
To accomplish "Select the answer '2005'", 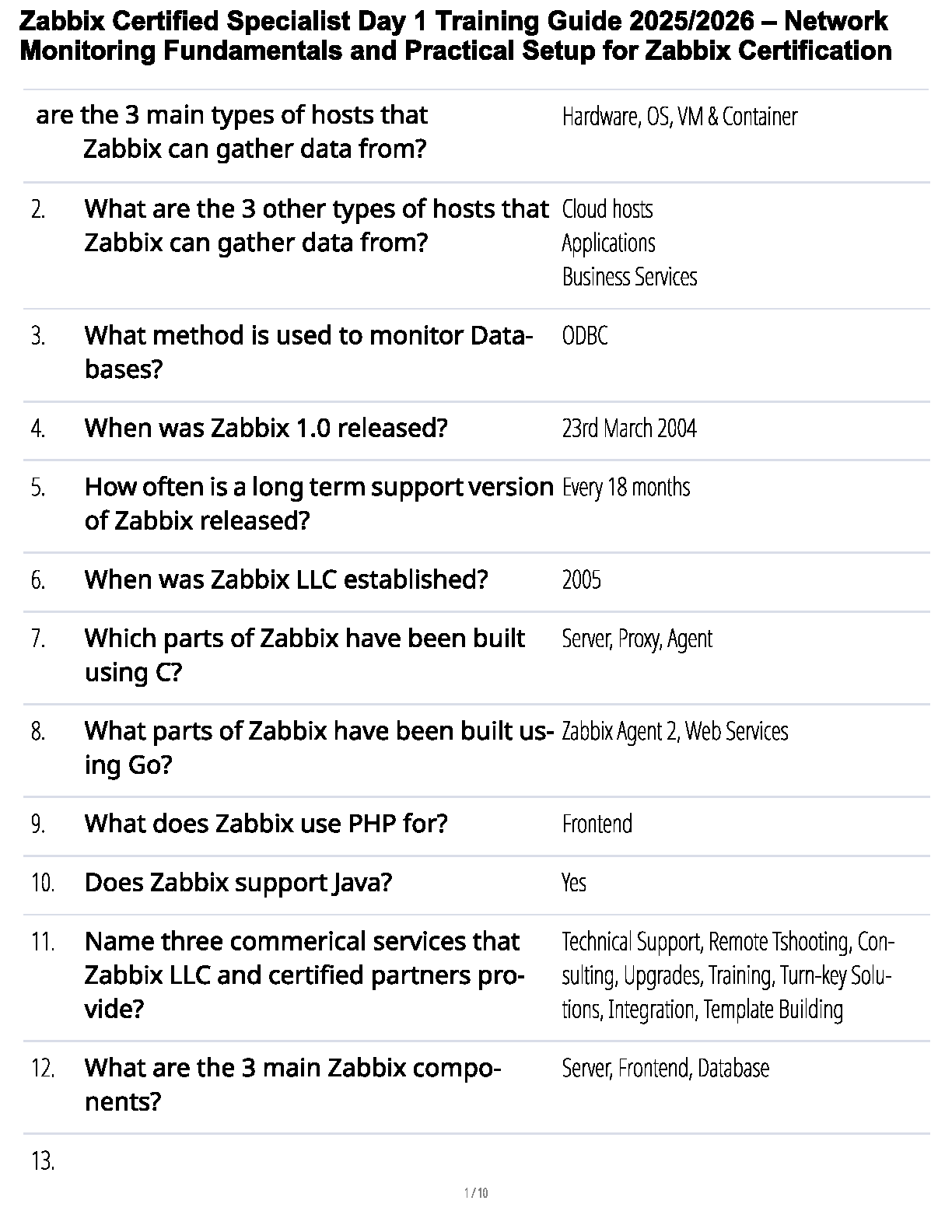I will 581,580.
